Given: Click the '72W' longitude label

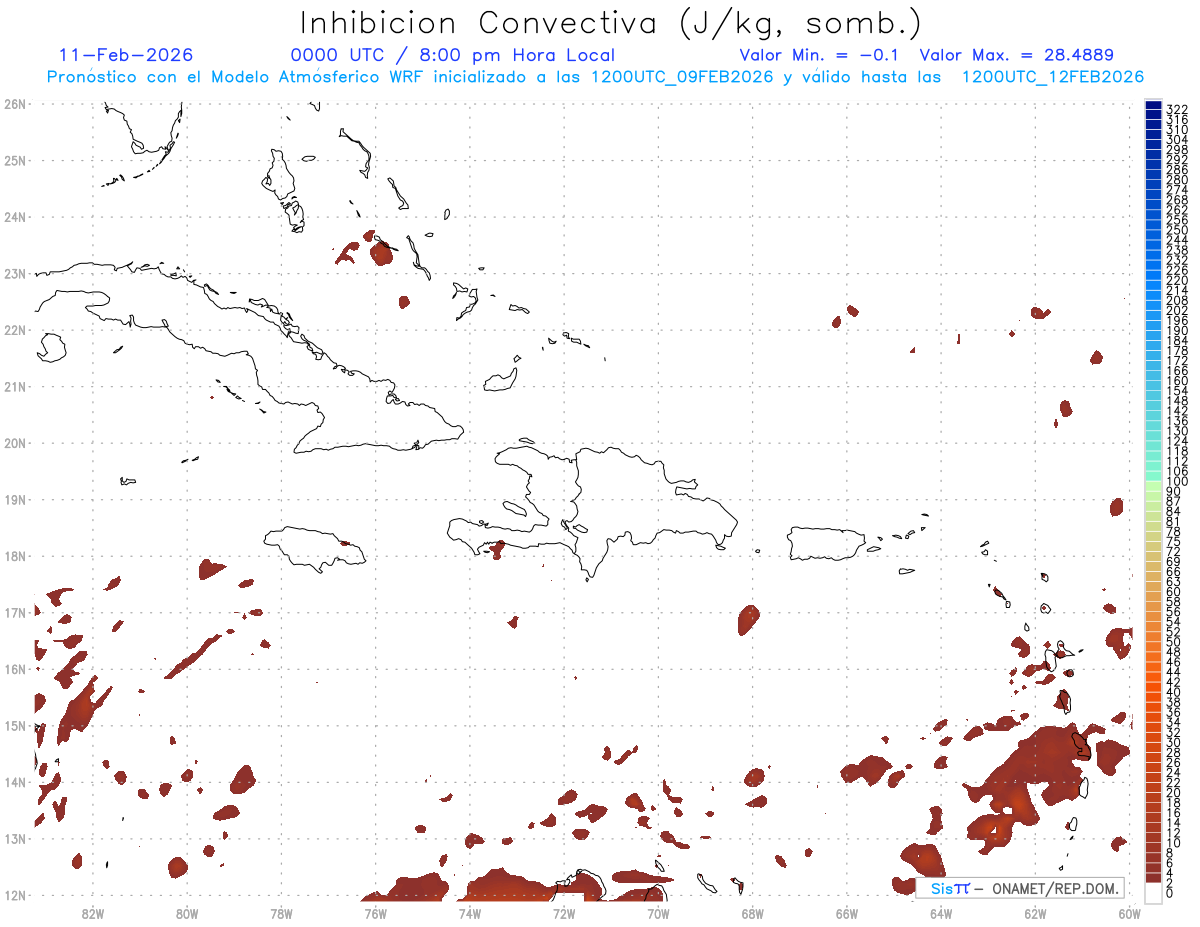Looking at the screenshot, I should pyautogui.click(x=564, y=913).
